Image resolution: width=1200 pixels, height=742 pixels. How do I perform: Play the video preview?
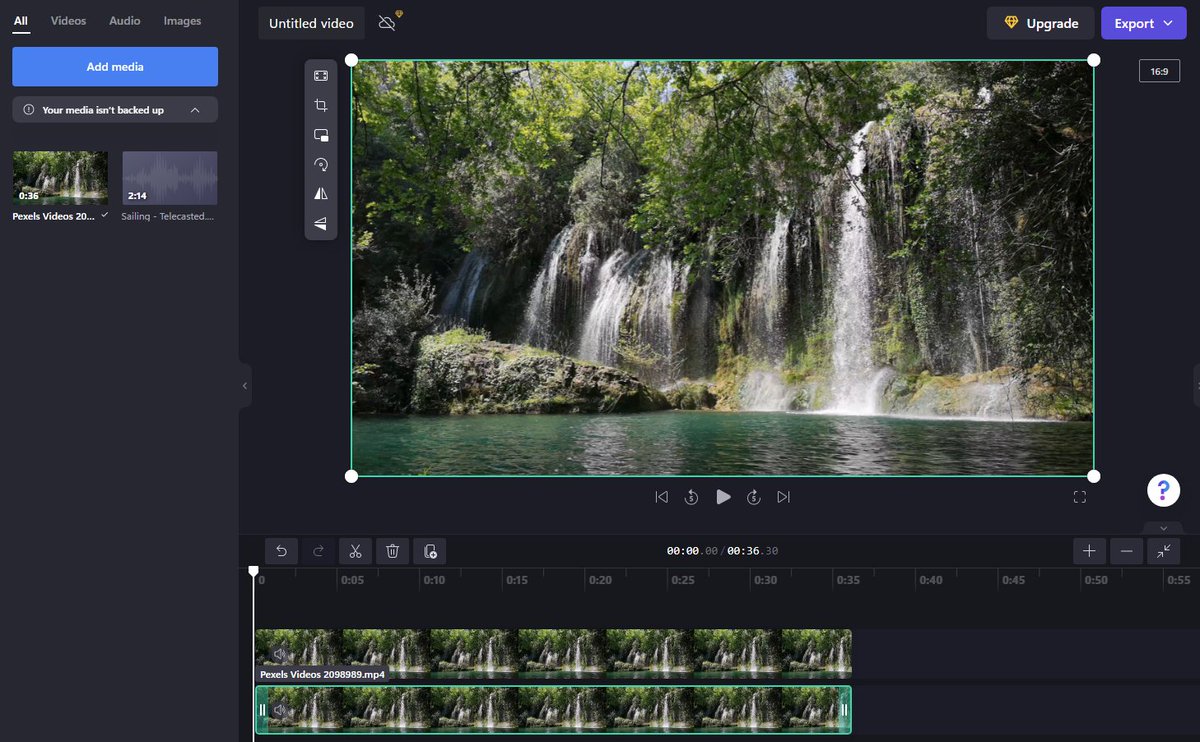coord(723,497)
